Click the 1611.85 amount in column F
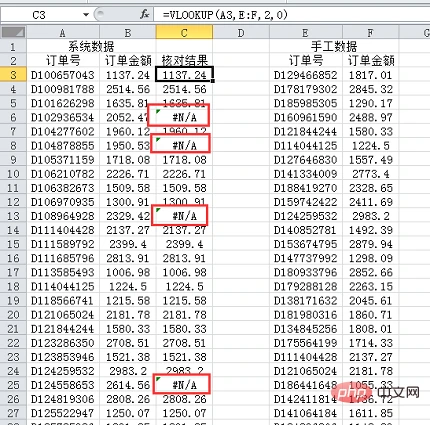Viewport: 430px width, 425px height. point(370,413)
